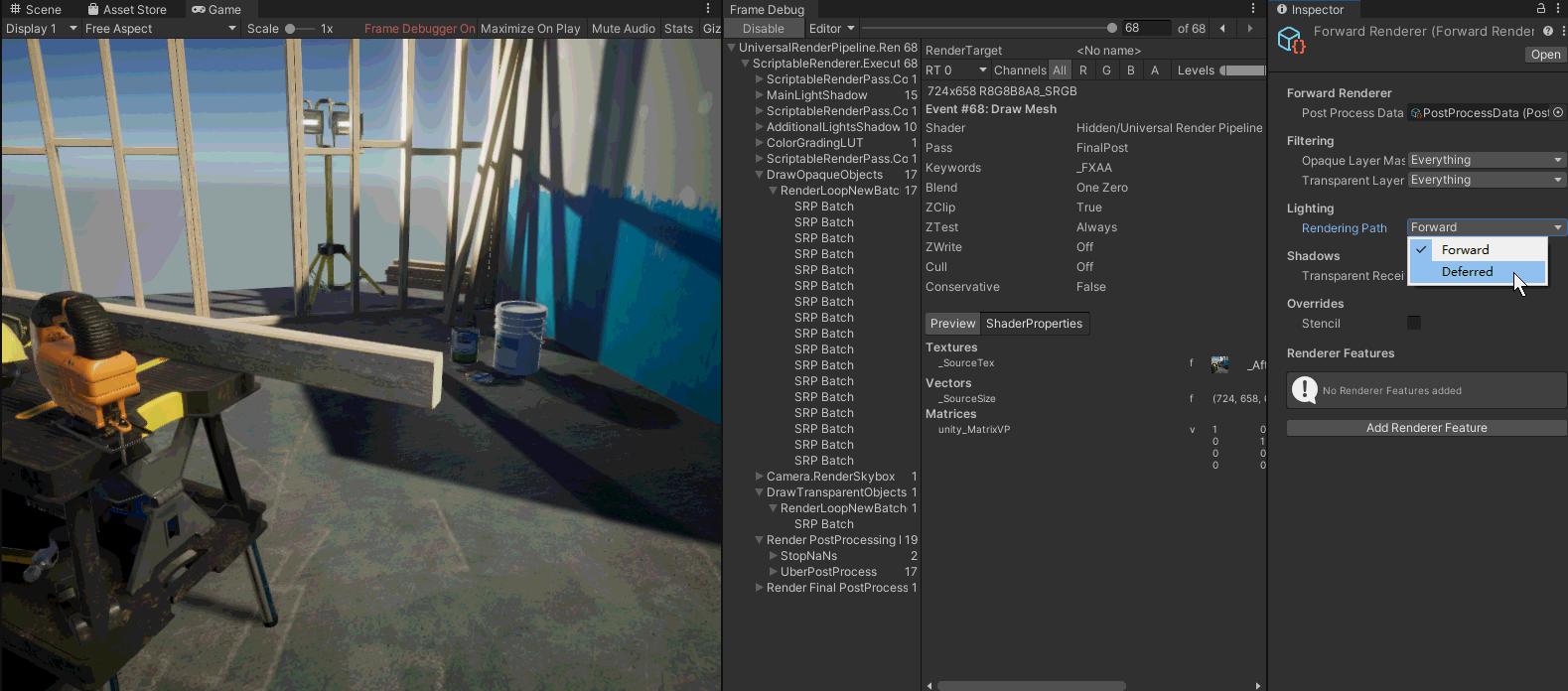Toggle Mute Audio in Game view
1568x691 pixels.
623,29
